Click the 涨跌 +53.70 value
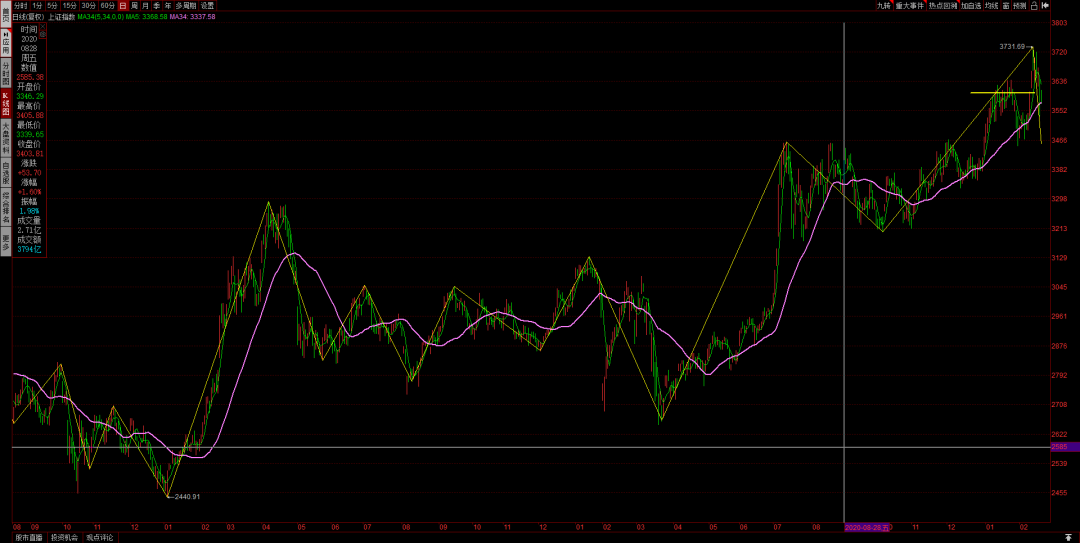Viewport: 1080px width, 543px height. pyautogui.click(x=30, y=173)
